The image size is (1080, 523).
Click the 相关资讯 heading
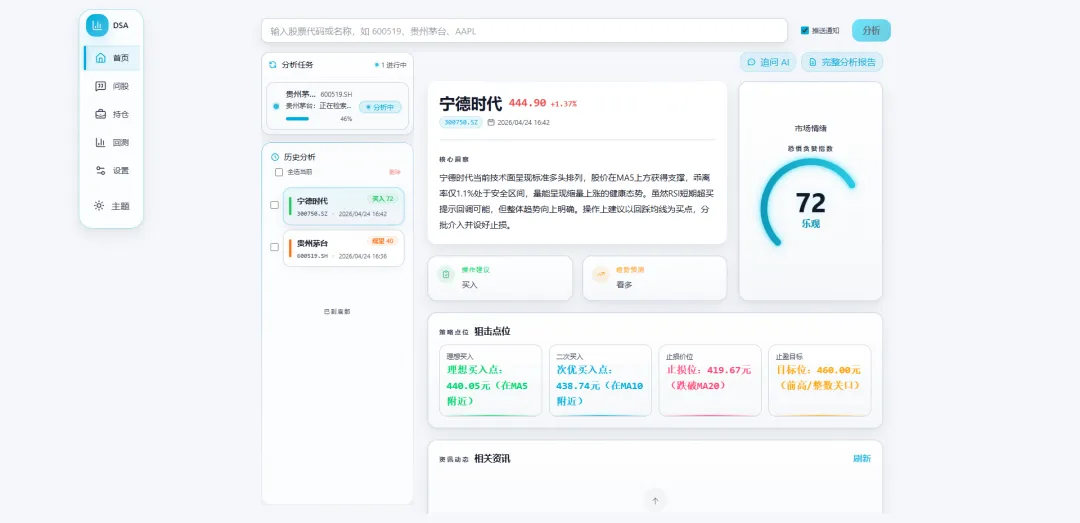click(x=492, y=459)
